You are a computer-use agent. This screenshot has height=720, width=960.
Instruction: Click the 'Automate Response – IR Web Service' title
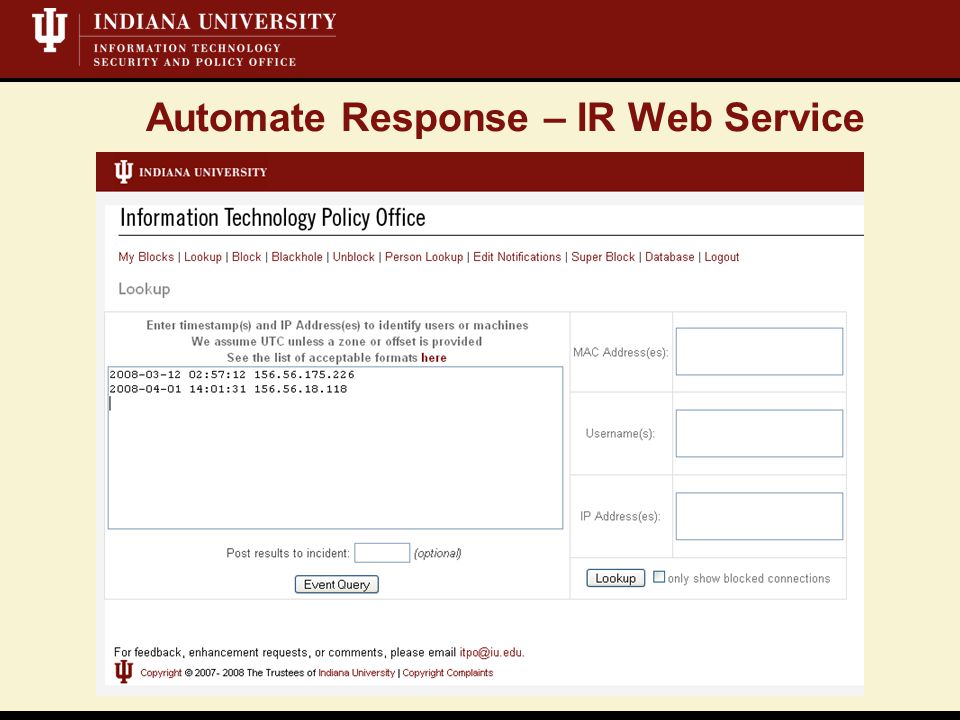click(504, 117)
